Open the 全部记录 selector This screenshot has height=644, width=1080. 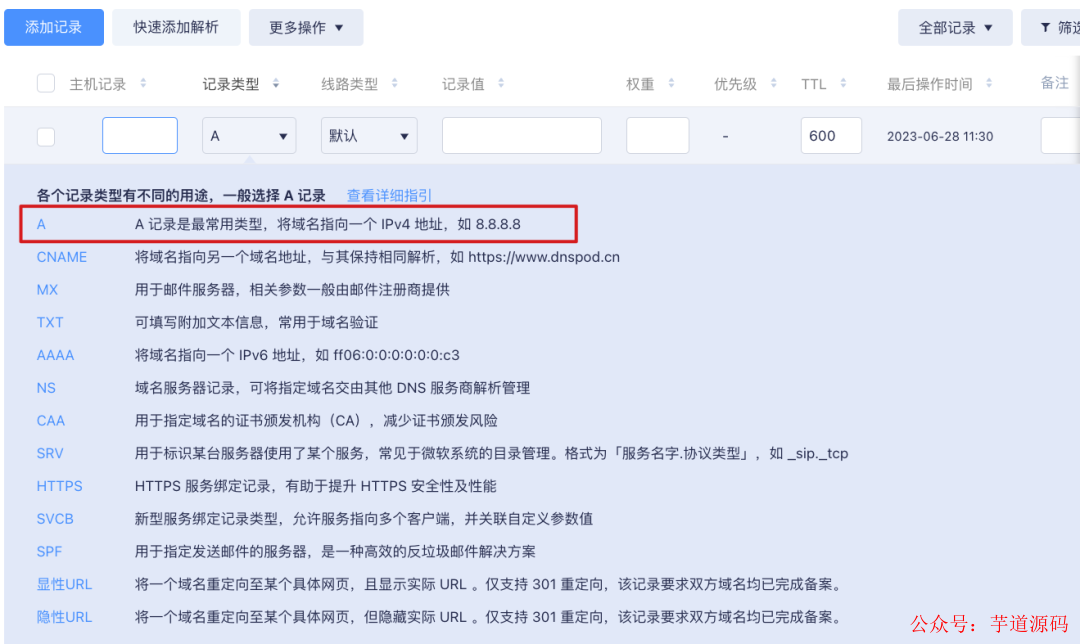[x=955, y=27]
